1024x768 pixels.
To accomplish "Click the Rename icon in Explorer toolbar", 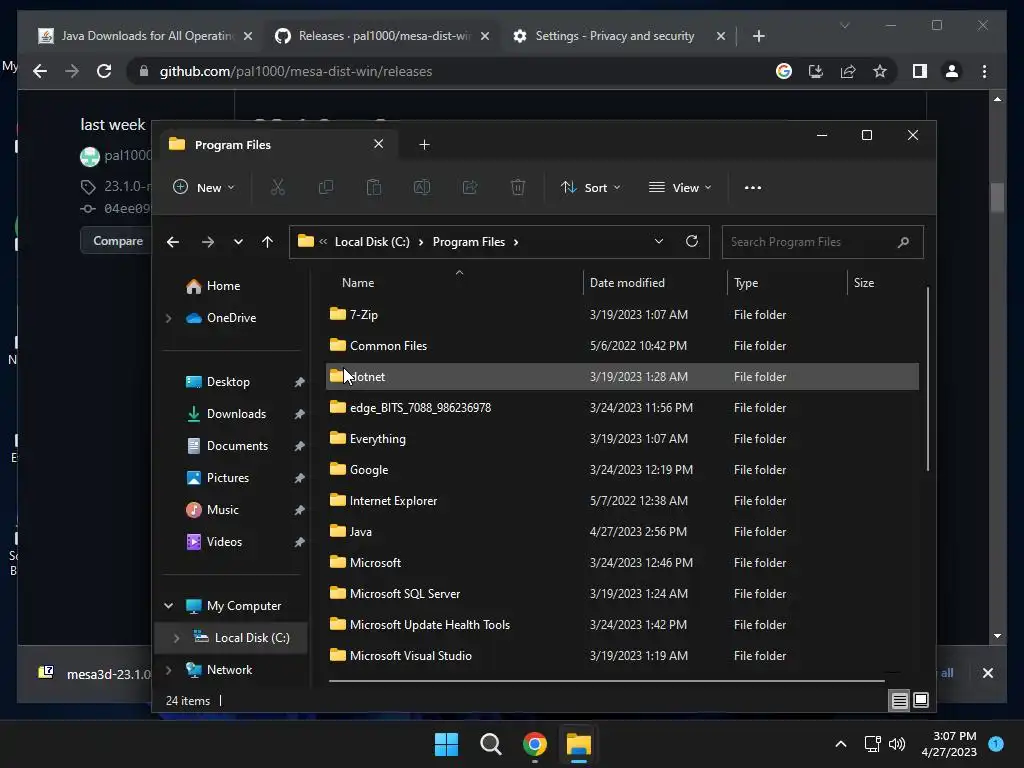I will [422, 187].
